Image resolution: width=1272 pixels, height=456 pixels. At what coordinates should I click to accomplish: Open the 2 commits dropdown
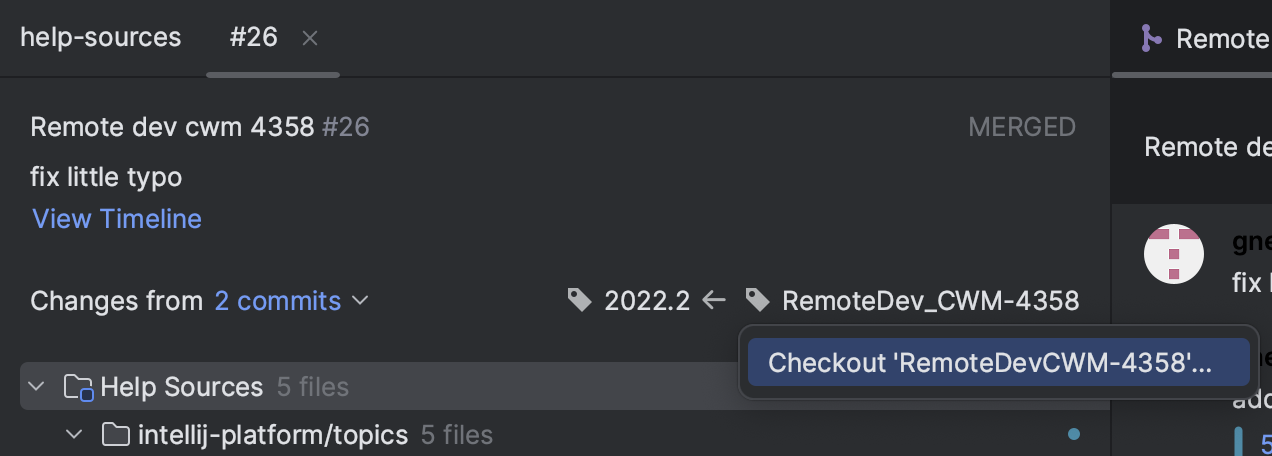[x=291, y=301]
